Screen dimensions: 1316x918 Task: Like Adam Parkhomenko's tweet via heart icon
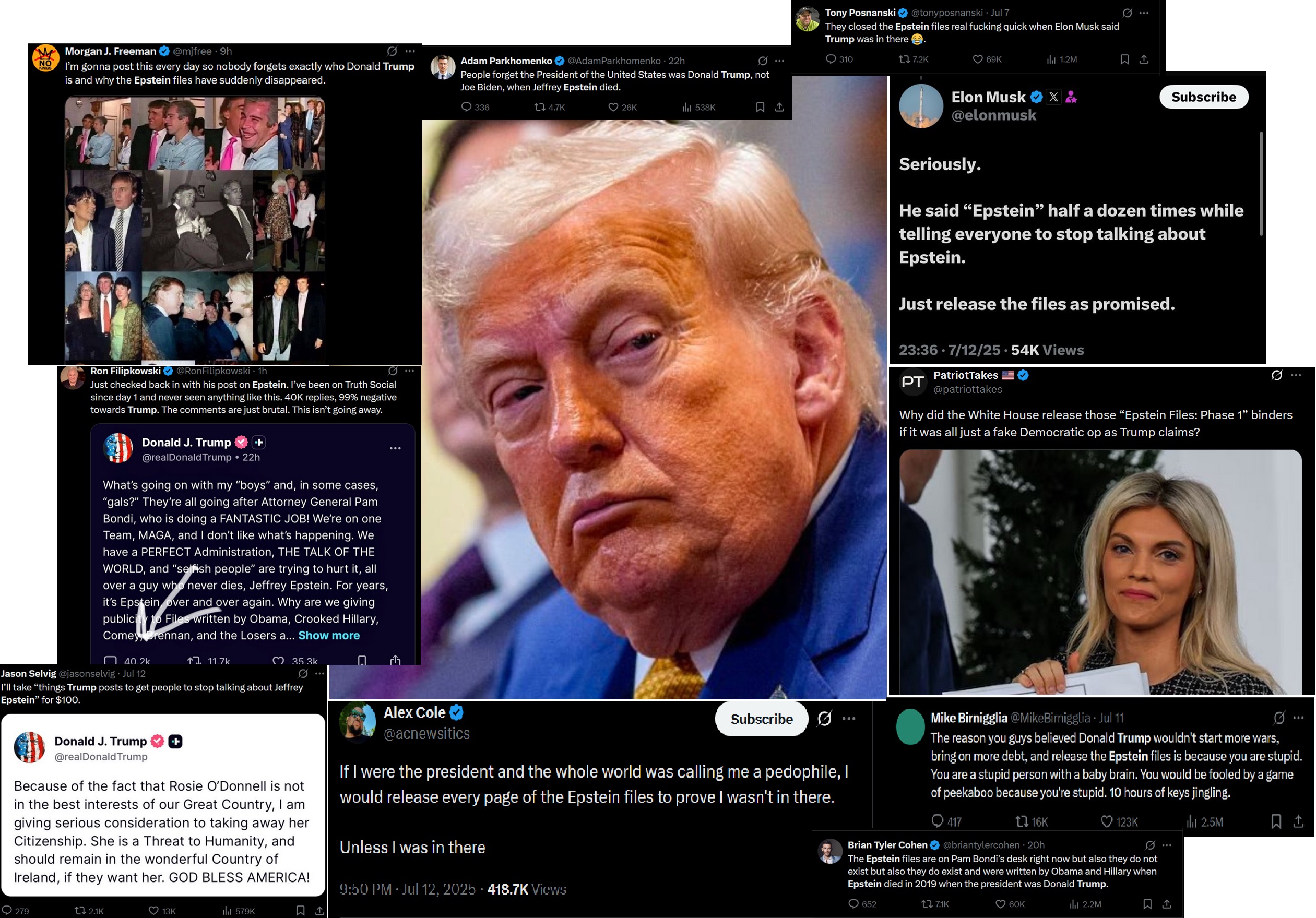(x=613, y=107)
